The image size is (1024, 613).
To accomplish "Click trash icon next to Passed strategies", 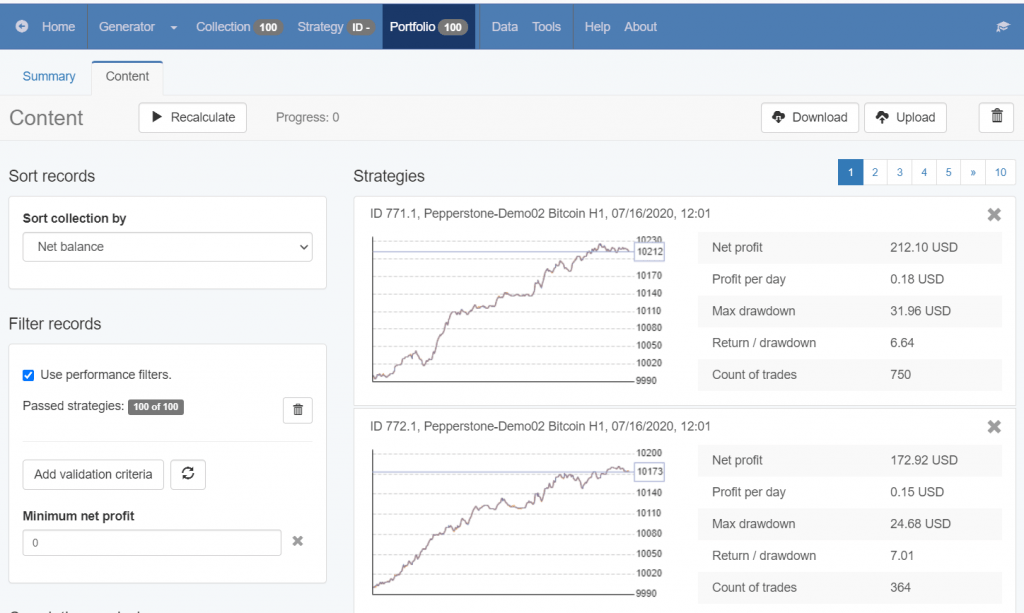I will (297, 409).
